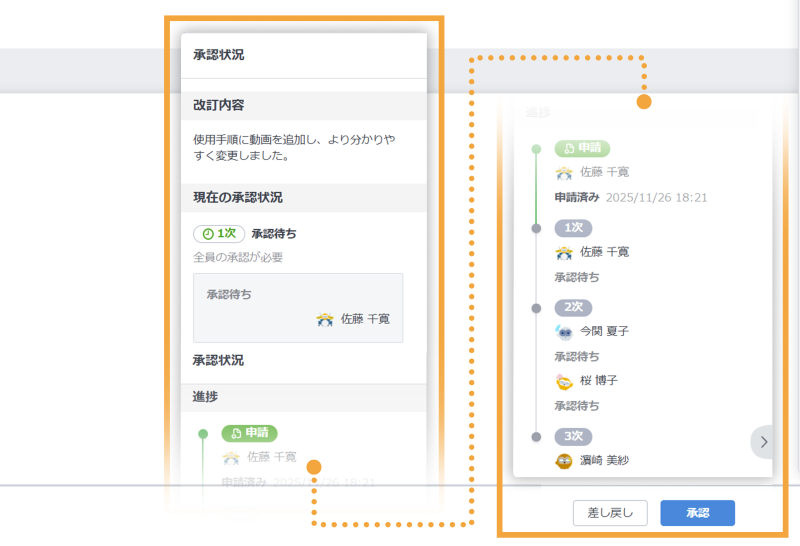Click 桜 博子 avatar icon
The height and width of the screenshot is (546, 800).
click(564, 381)
